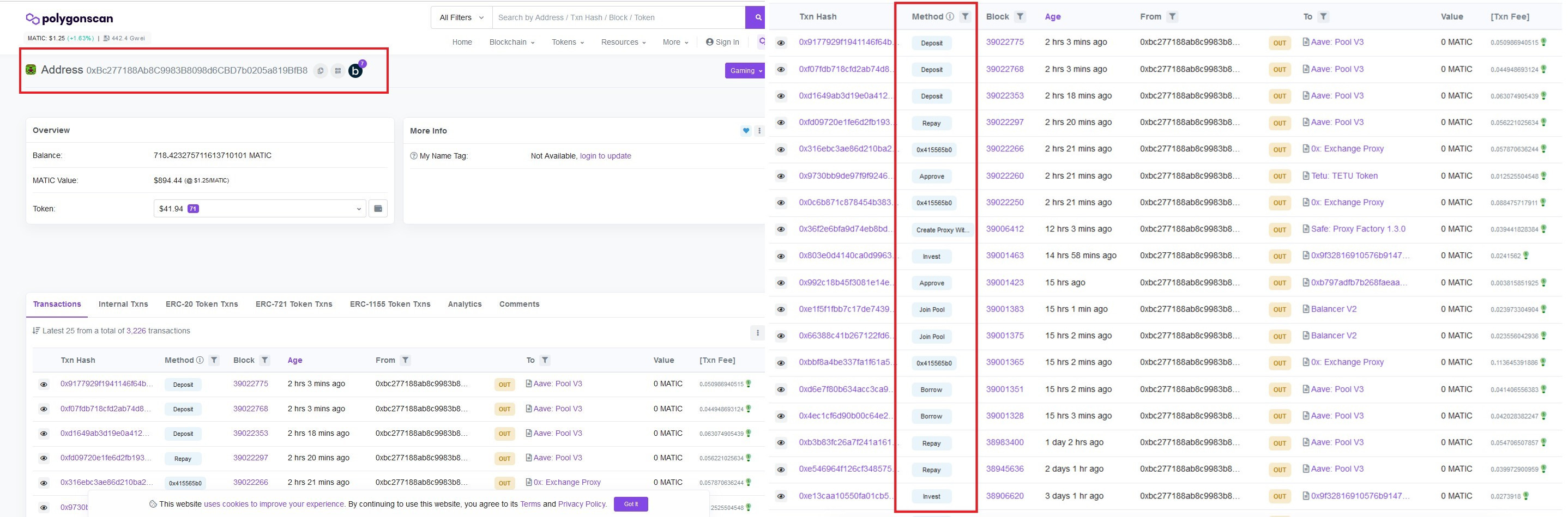Open the Comments tab

(x=519, y=304)
